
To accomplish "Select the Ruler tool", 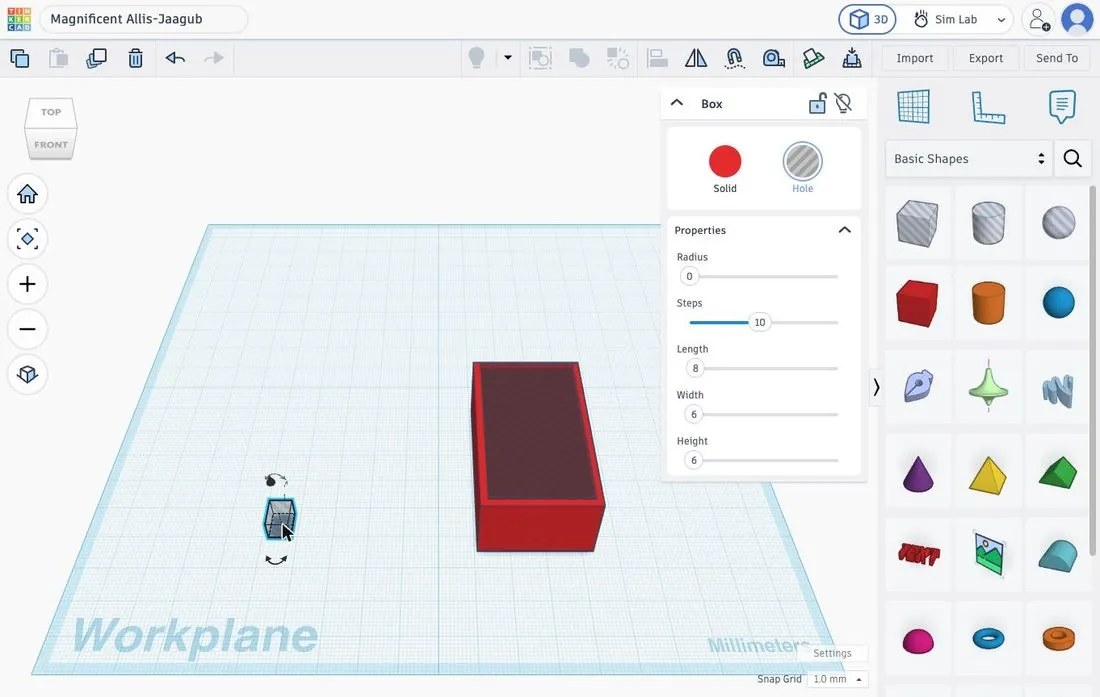I will 988,107.
